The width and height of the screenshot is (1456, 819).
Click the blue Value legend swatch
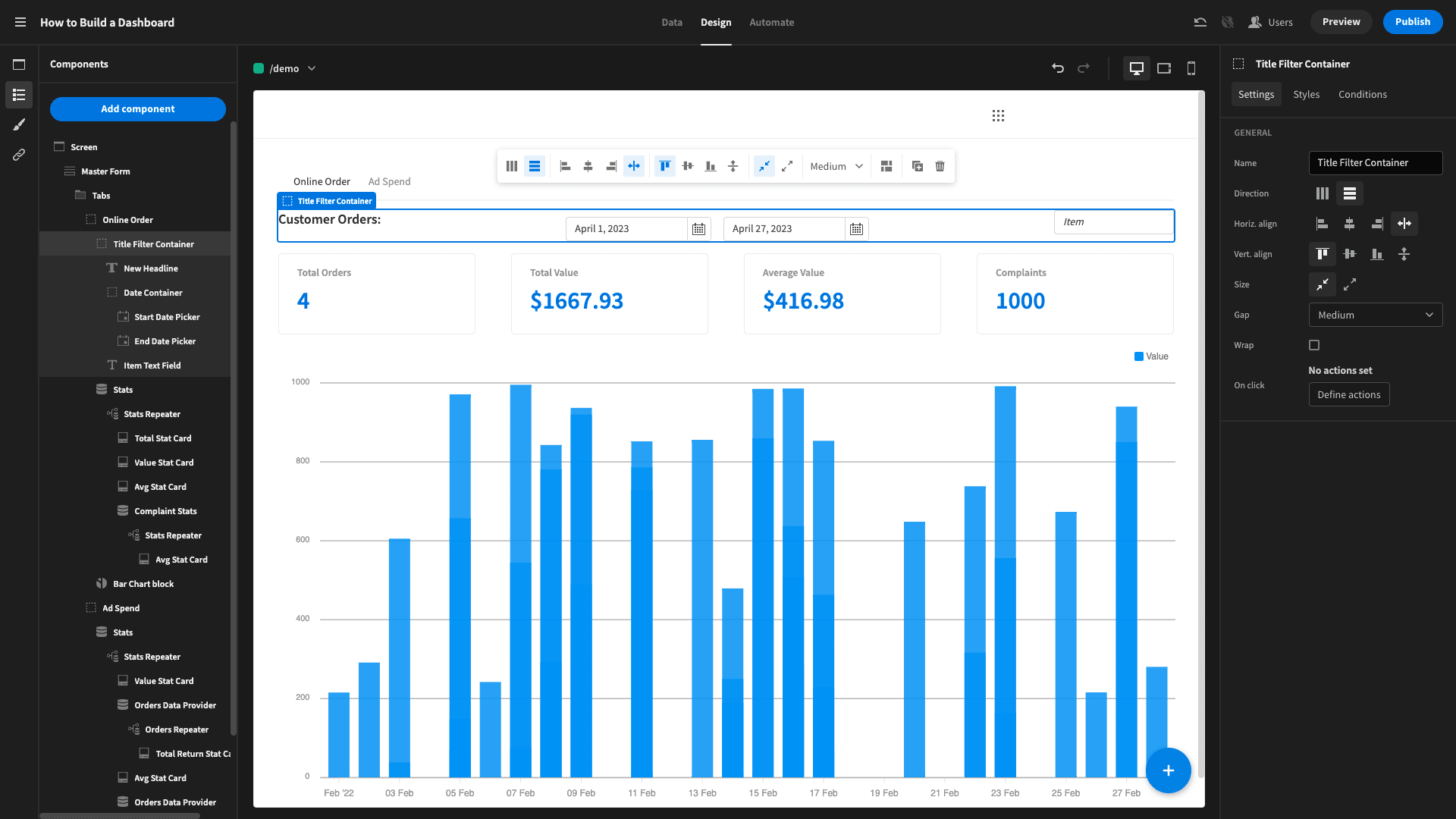click(1139, 356)
